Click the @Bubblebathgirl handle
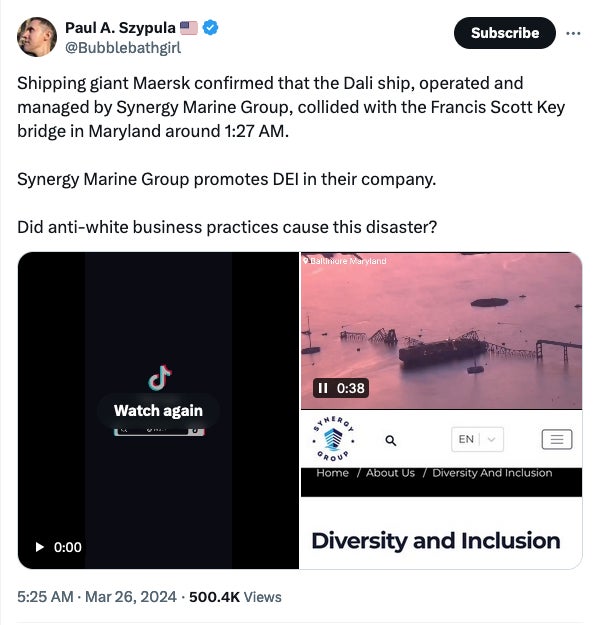The image size is (599, 625). [x=123, y=48]
